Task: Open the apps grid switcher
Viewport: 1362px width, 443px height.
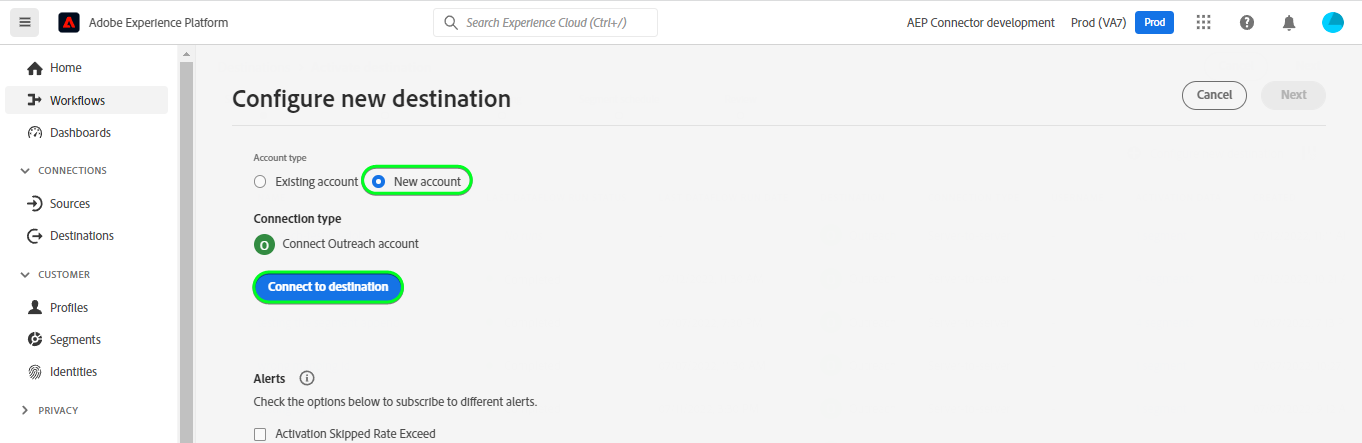Action: [1204, 22]
